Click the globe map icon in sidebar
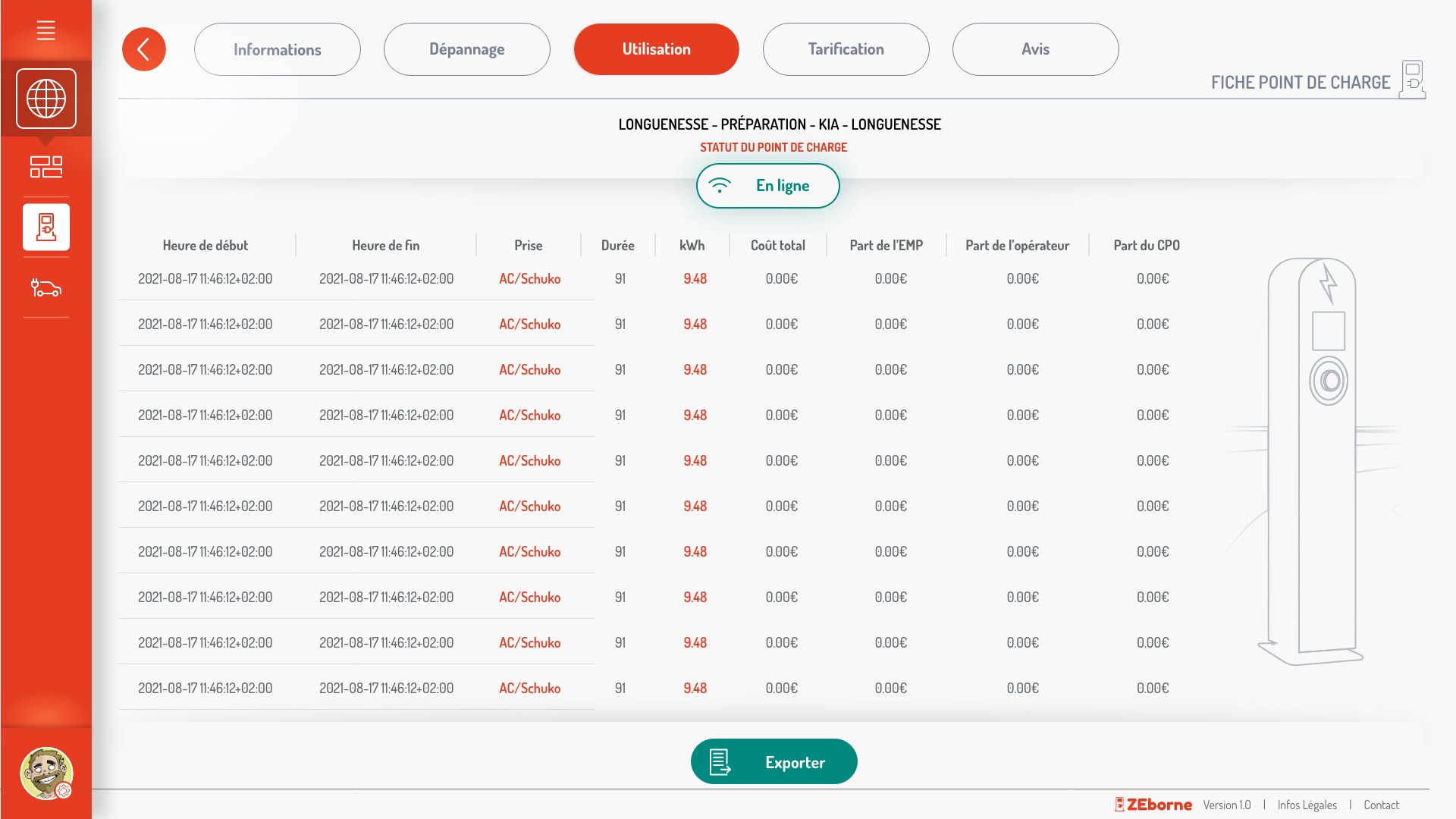The image size is (1456, 819). [45, 99]
